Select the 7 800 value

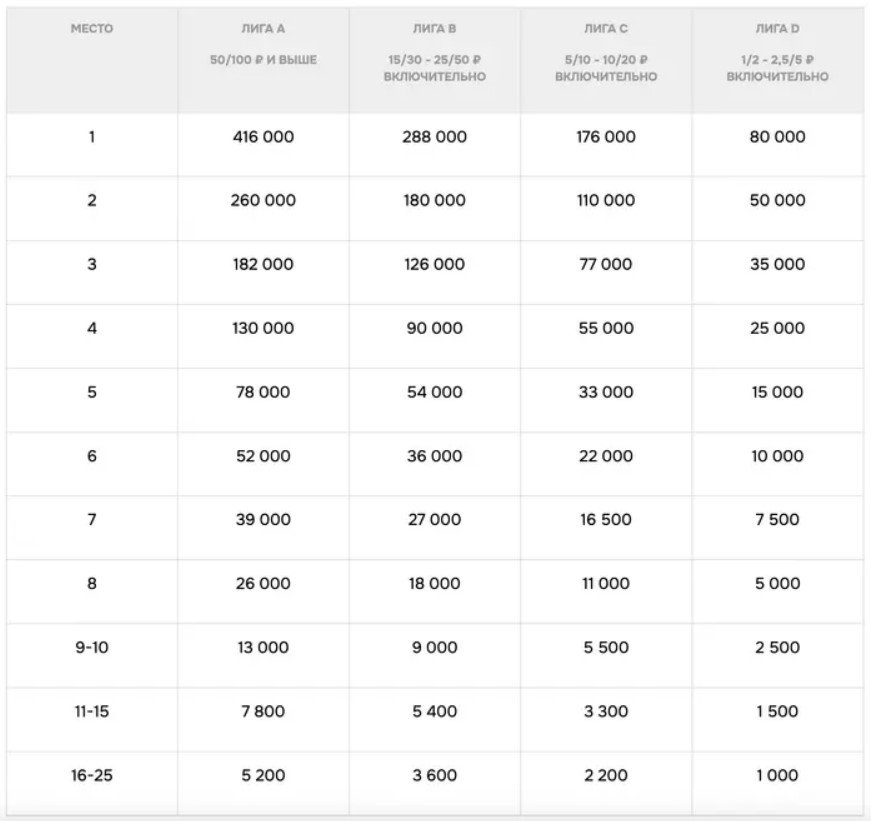pos(264,711)
